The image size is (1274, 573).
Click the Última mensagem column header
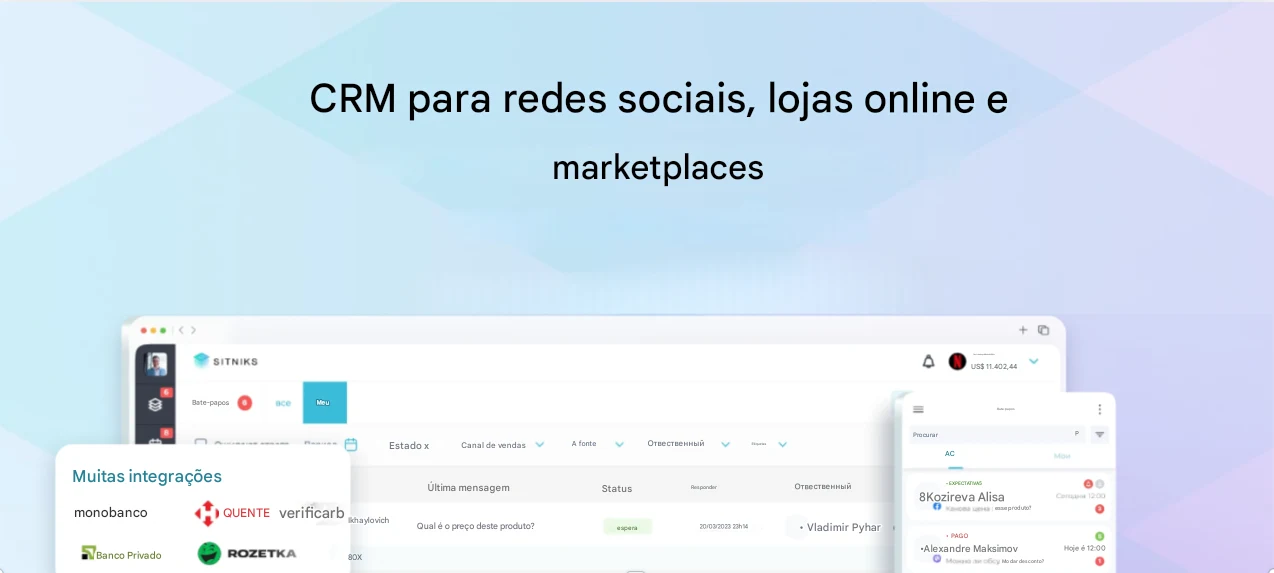(x=468, y=488)
